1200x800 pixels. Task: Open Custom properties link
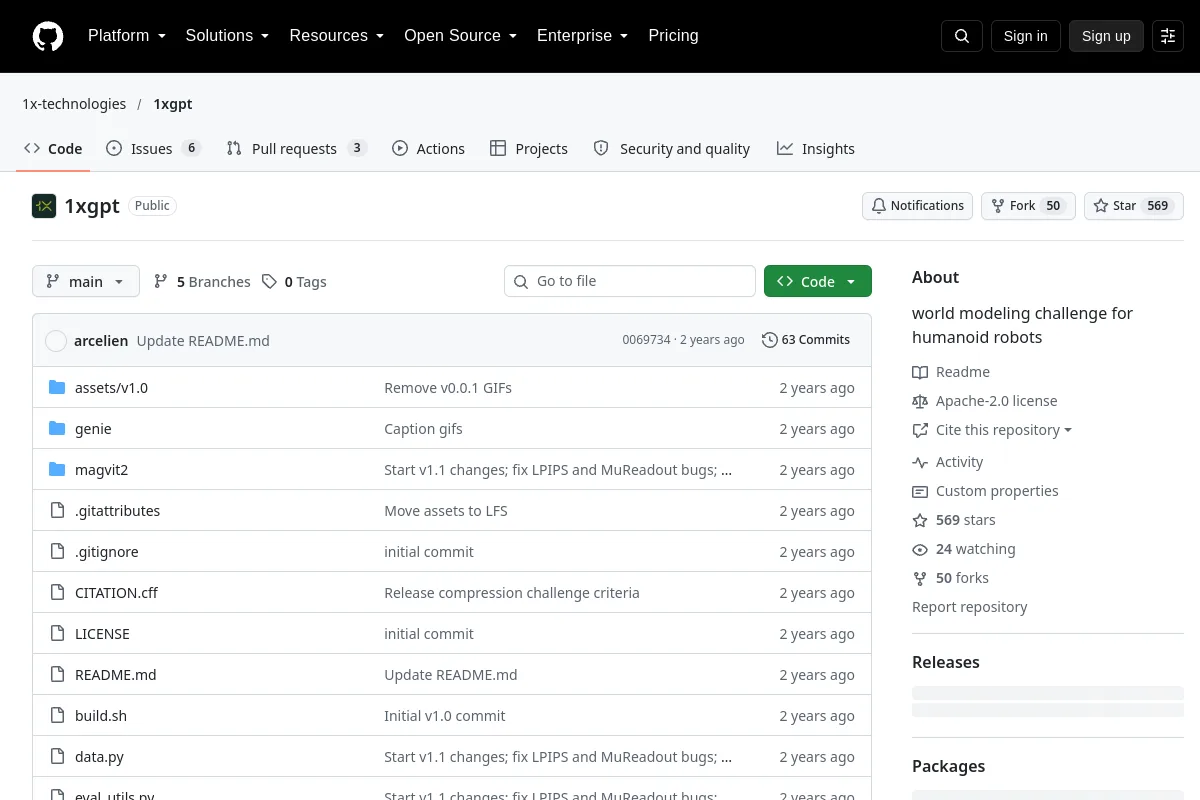(985, 491)
